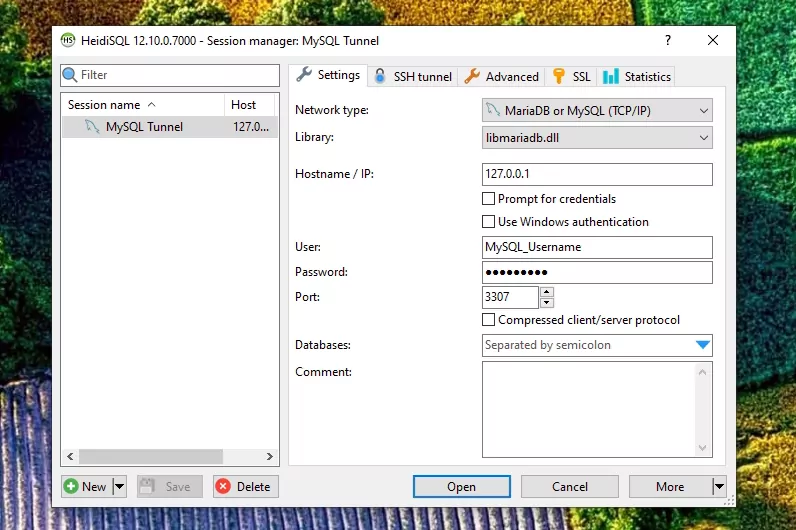Click the session list scroll right arrow
The image size is (796, 530).
click(x=270, y=456)
